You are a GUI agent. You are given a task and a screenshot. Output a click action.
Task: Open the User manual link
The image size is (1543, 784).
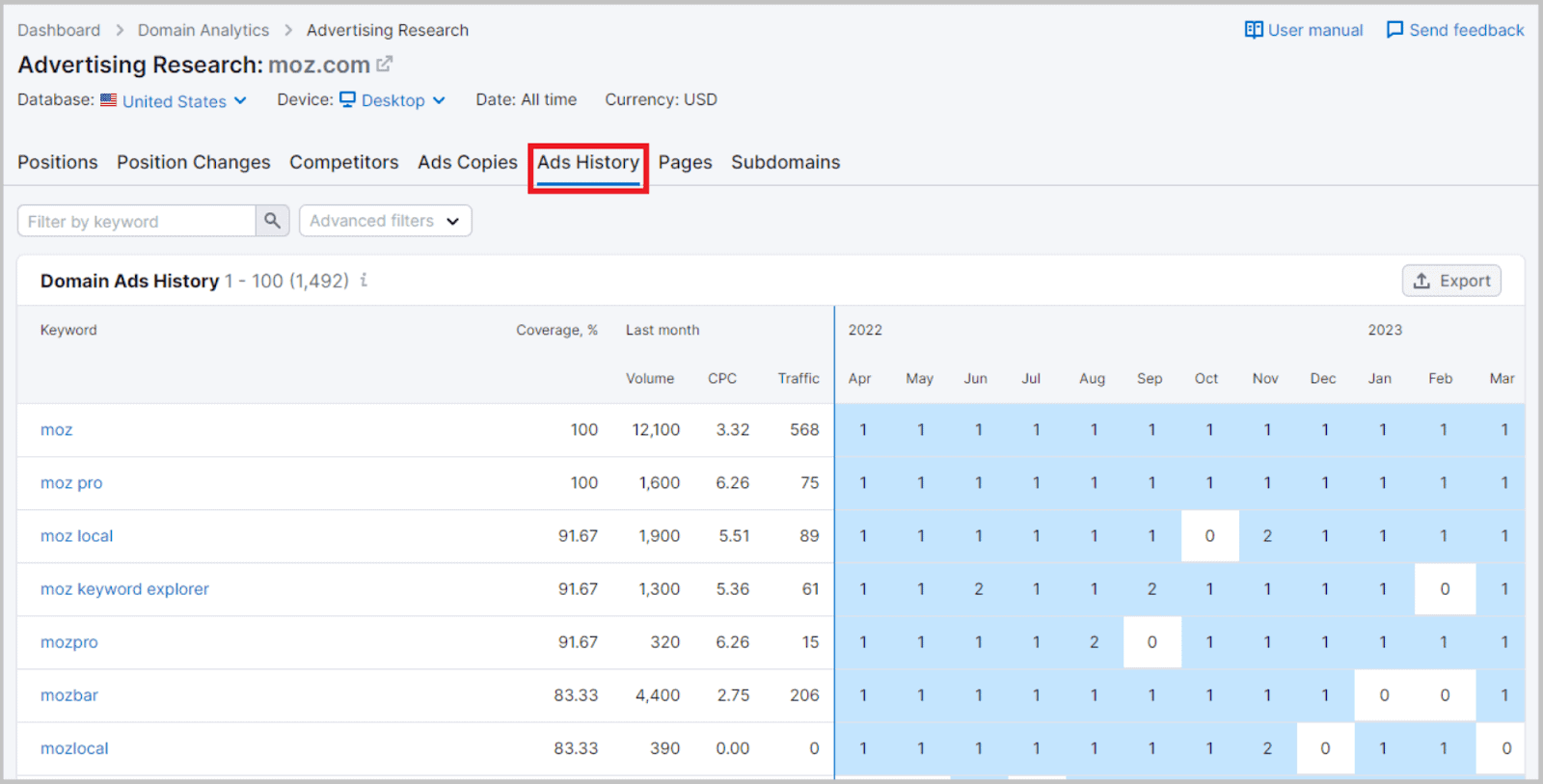tap(1304, 30)
